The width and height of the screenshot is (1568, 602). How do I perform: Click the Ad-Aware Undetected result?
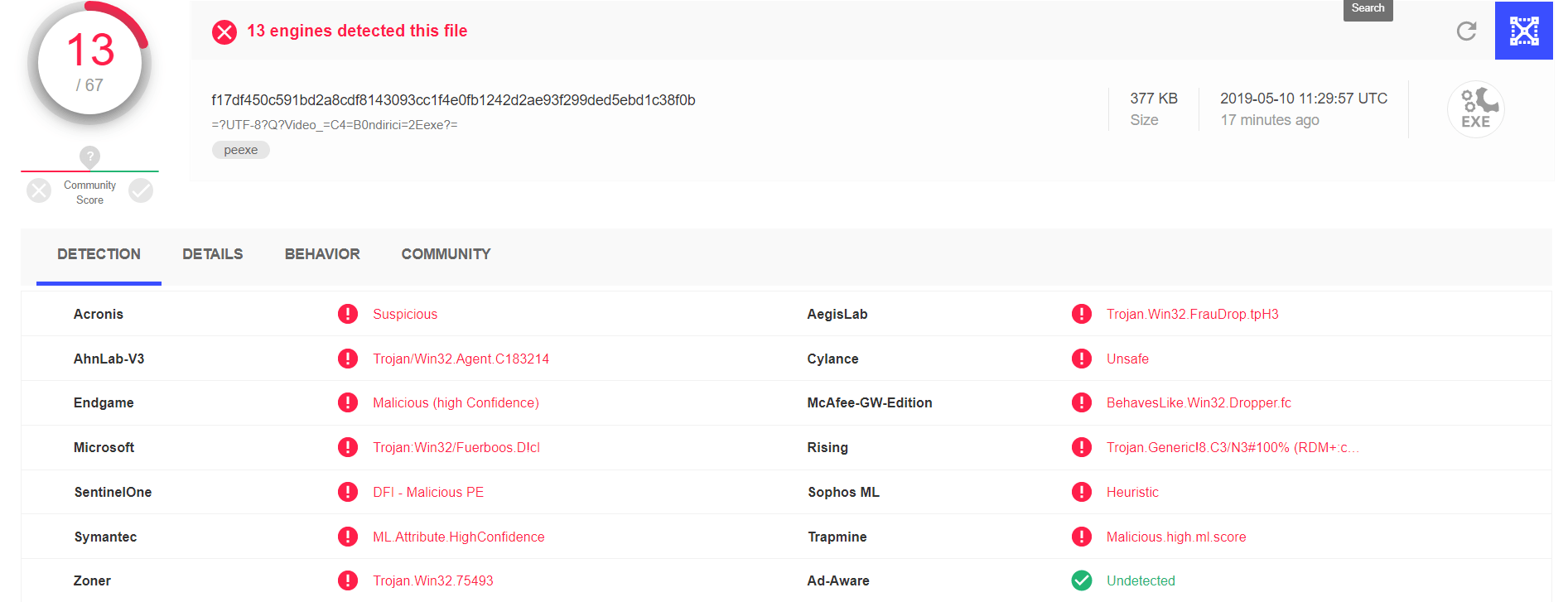coord(1141,580)
